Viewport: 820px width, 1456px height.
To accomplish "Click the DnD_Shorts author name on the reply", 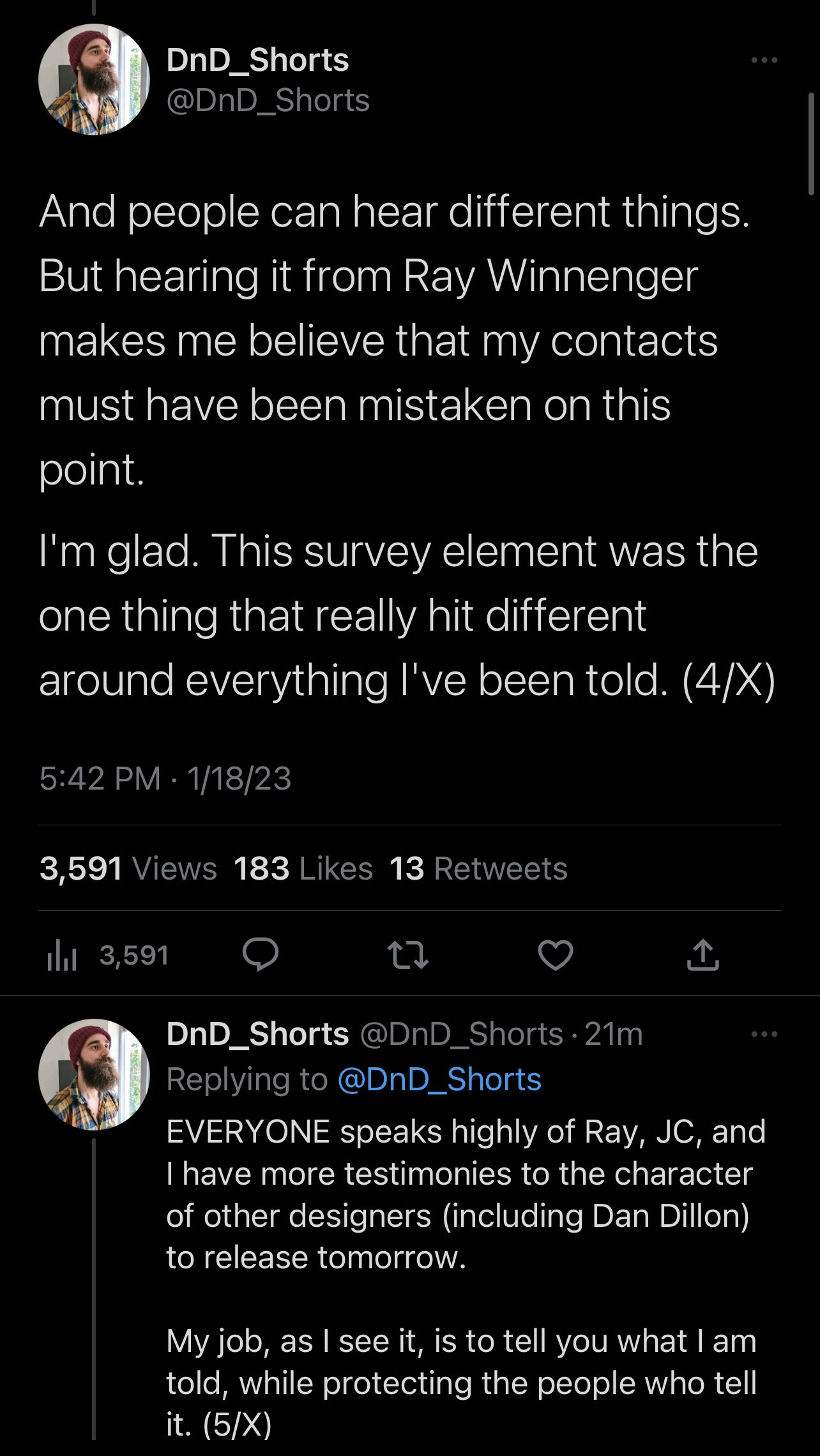I will 257,1034.
